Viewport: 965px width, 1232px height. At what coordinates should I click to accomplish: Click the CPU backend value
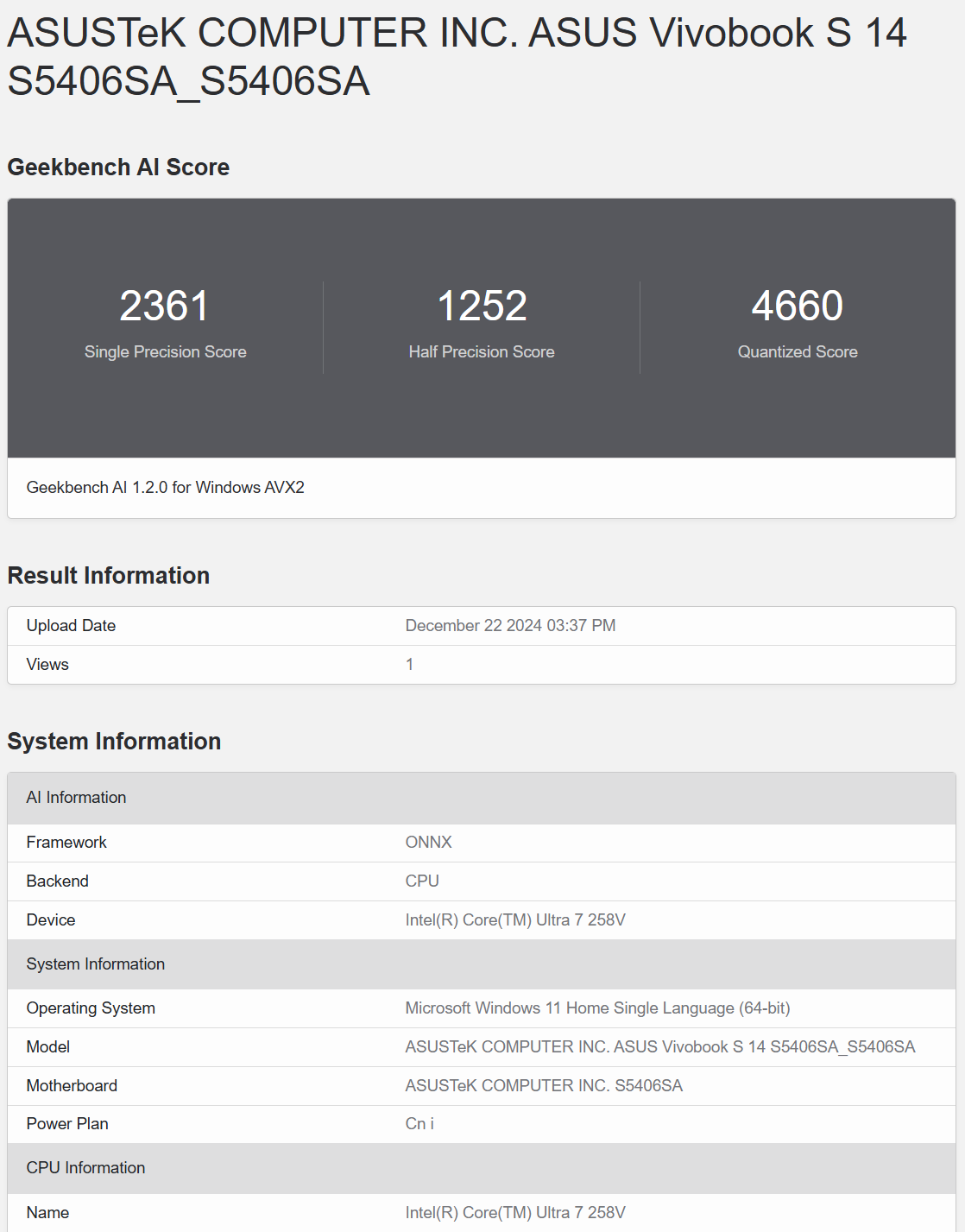(x=422, y=881)
